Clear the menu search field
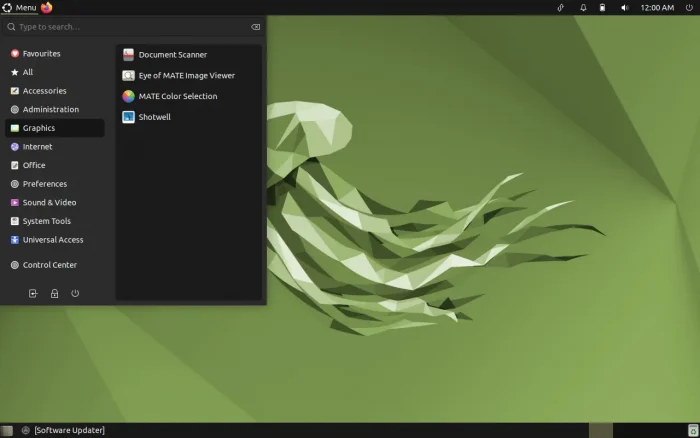Screen dimensions: 700x438 (x=255, y=27)
